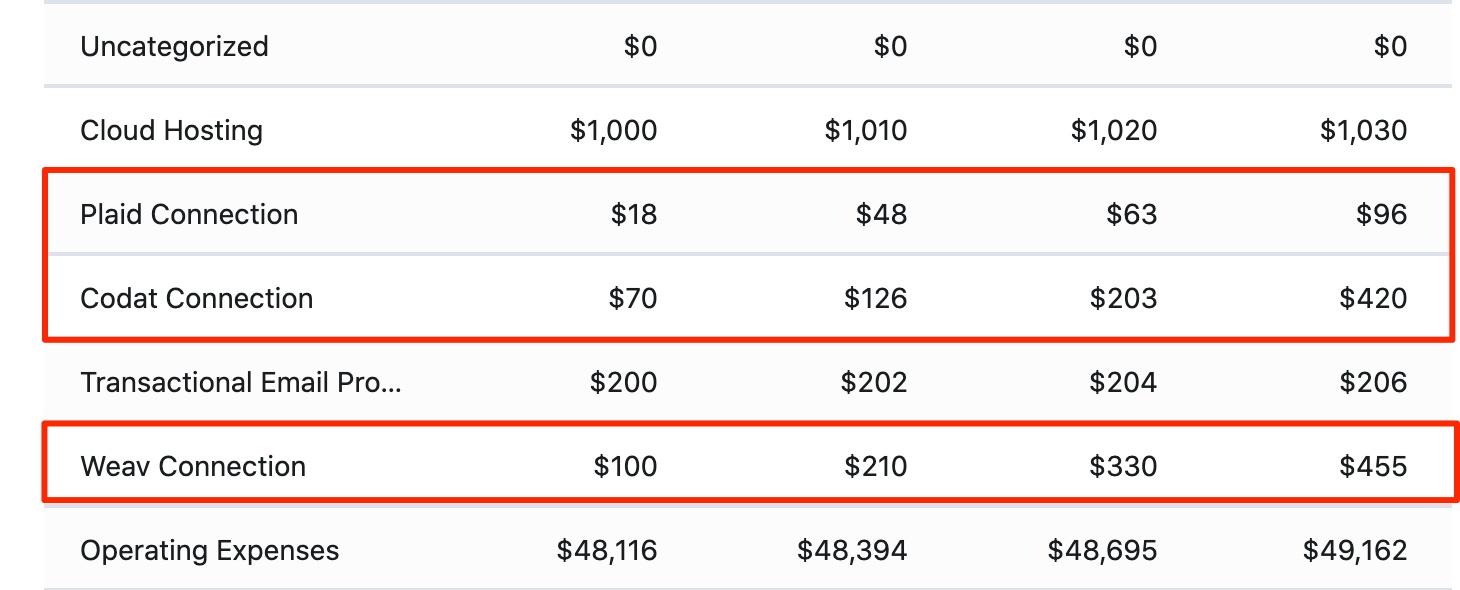Select the $18 Plaid Connection cell
This screenshot has width=1460, height=590.
[x=634, y=215]
